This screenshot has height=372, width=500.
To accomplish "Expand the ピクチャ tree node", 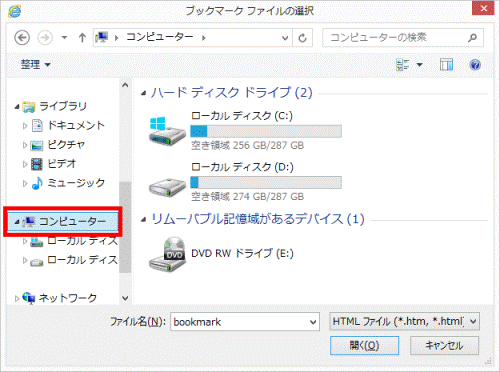I will tap(25, 145).
